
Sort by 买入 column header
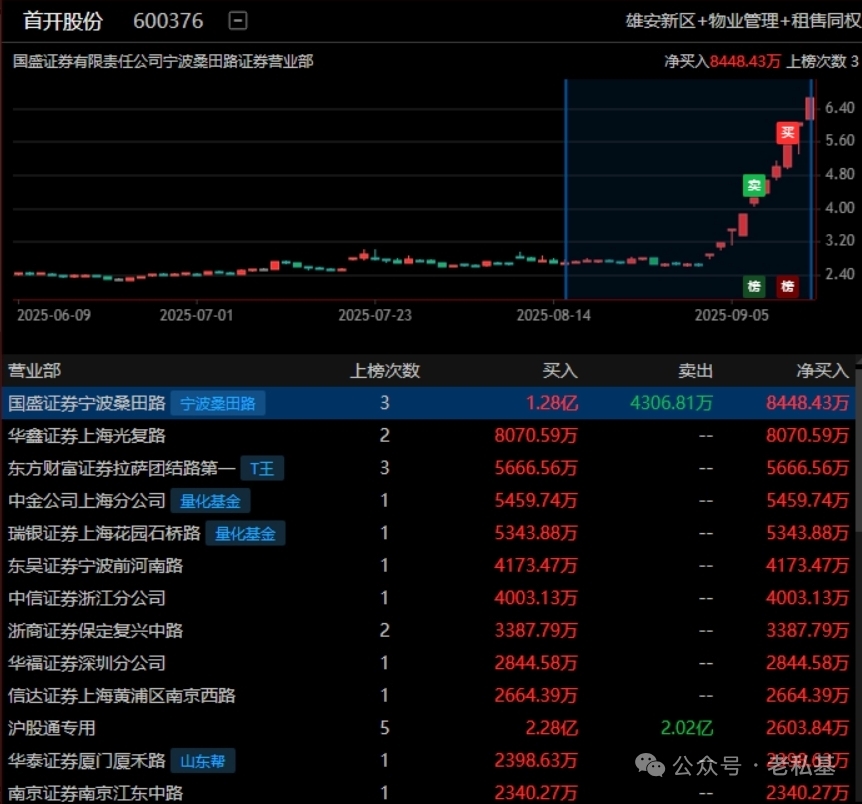560,370
